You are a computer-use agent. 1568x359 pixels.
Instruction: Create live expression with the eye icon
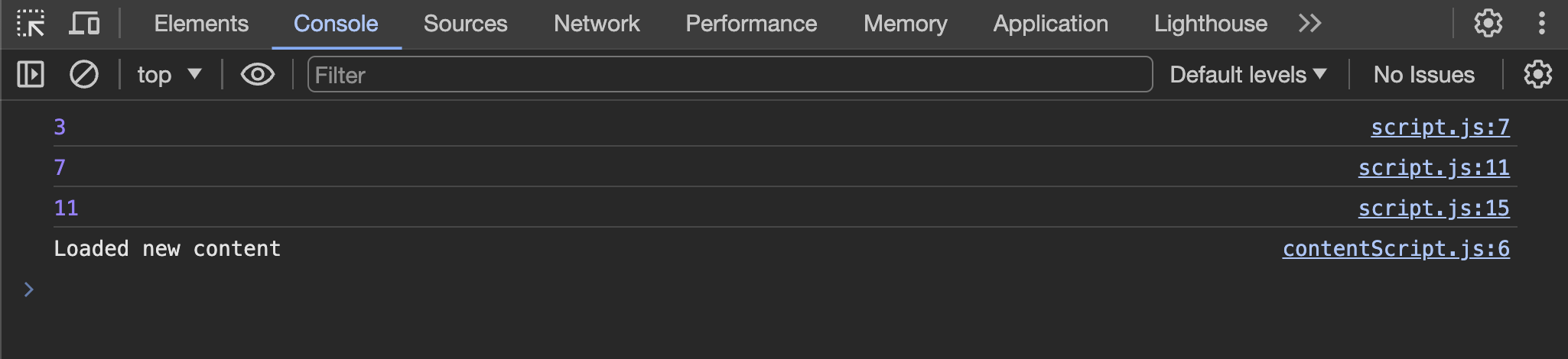tap(258, 75)
